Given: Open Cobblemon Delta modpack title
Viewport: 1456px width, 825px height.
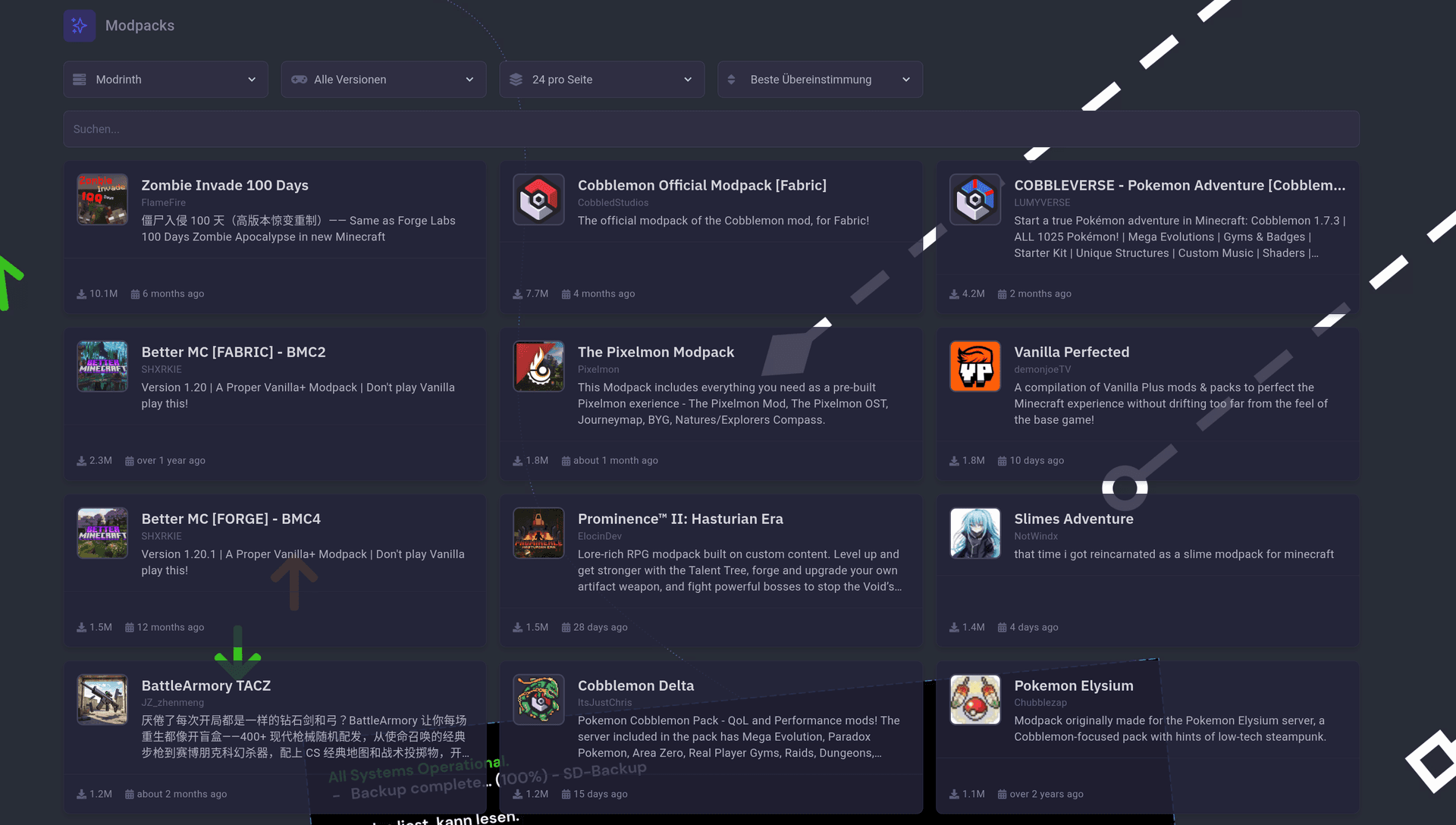Looking at the screenshot, I should pyautogui.click(x=635, y=685).
